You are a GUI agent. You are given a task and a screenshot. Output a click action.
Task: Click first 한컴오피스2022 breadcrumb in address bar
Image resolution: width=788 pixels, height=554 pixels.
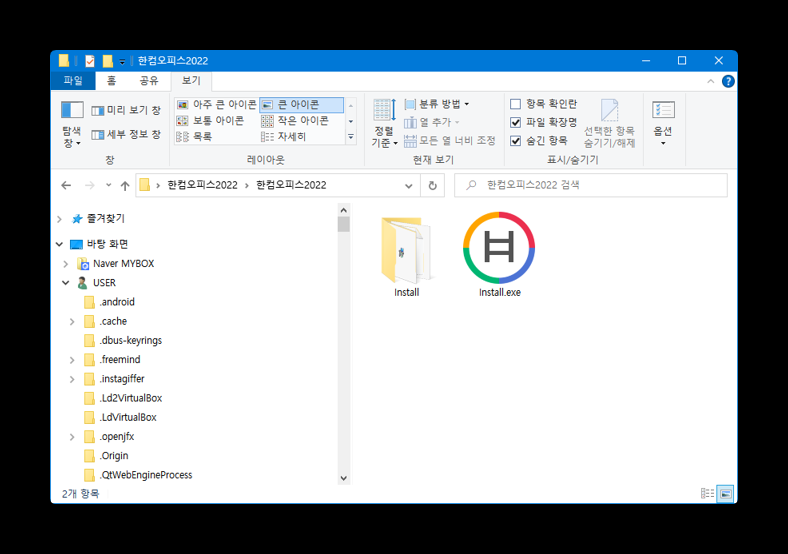(x=202, y=185)
